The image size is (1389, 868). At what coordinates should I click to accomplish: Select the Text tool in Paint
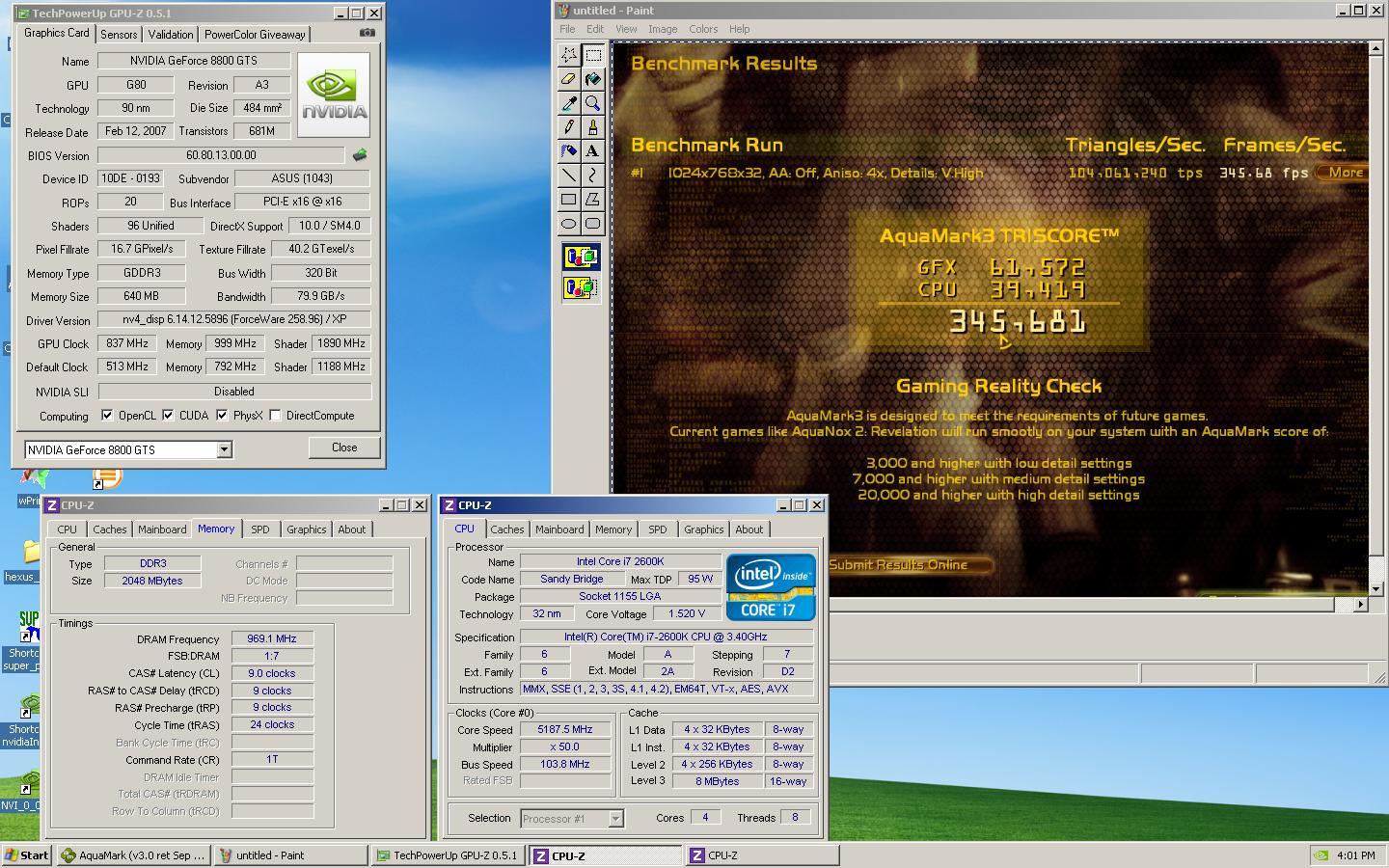click(592, 151)
